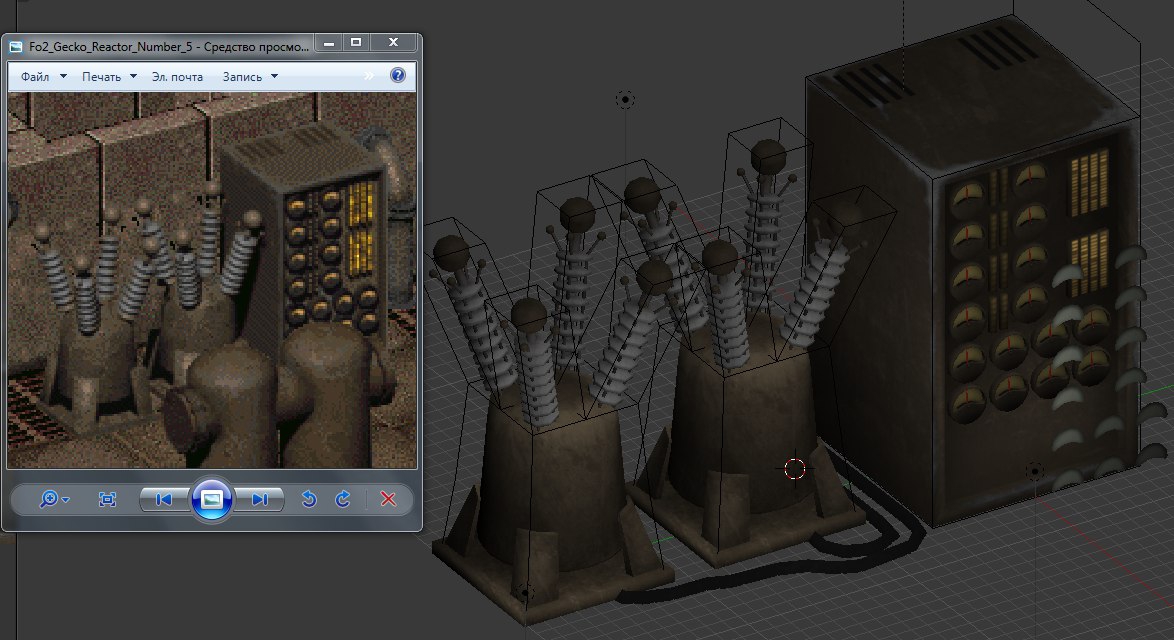Screen dimensions: 1174x640
Task: Click the Эл. почта toolbar button
Action: click(177, 76)
